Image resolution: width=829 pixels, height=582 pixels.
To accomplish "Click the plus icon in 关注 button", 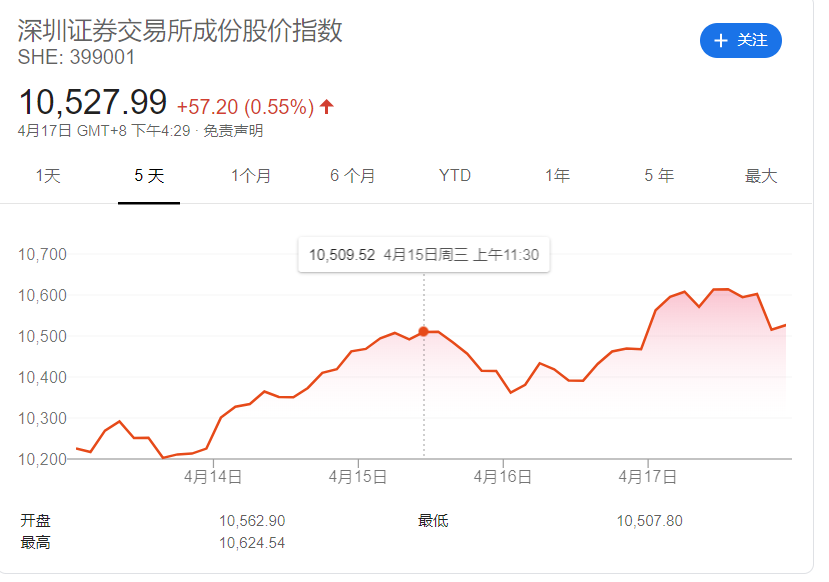I will coord(720,41).
